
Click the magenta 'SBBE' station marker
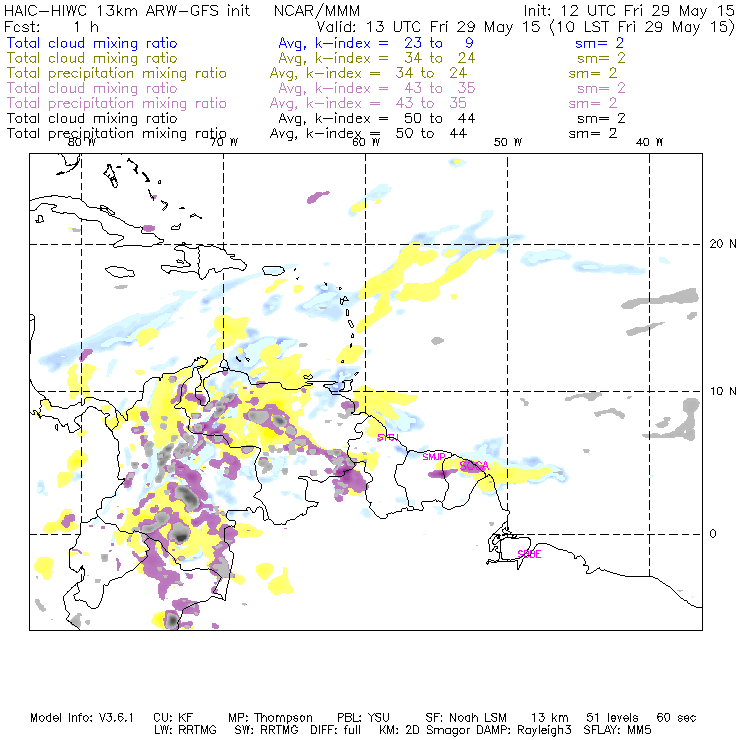pyautogui.click(x=529, y=554)
